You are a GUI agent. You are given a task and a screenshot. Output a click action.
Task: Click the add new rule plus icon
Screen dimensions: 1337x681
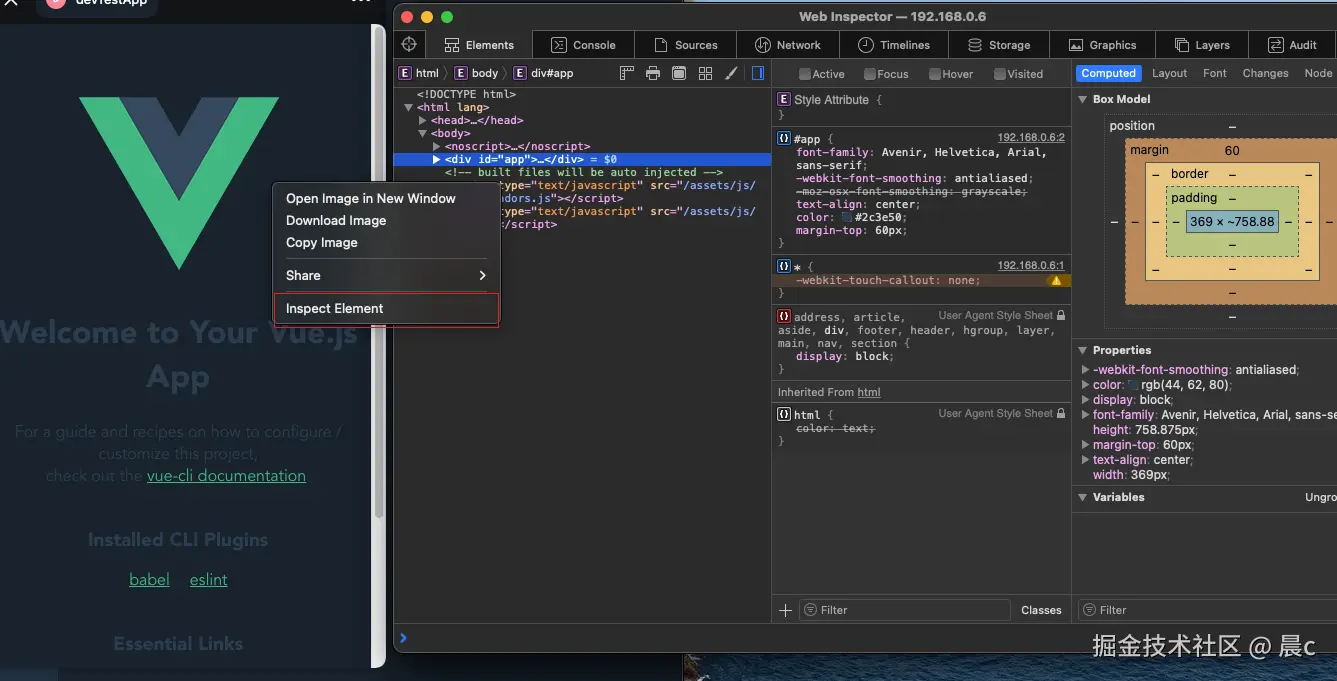tap(785, 610)
